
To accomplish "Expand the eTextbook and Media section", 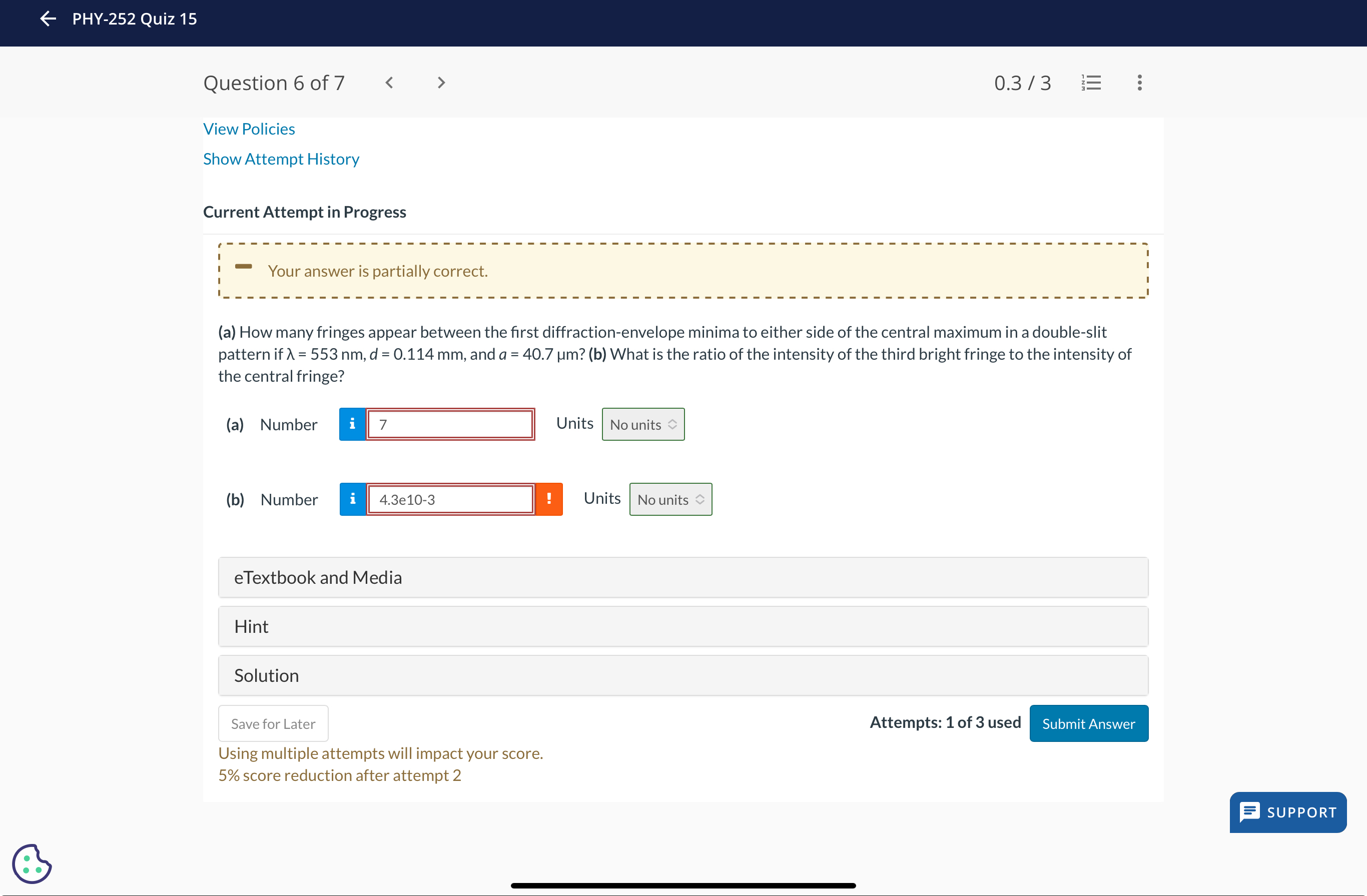I will [x=683, y=577].
